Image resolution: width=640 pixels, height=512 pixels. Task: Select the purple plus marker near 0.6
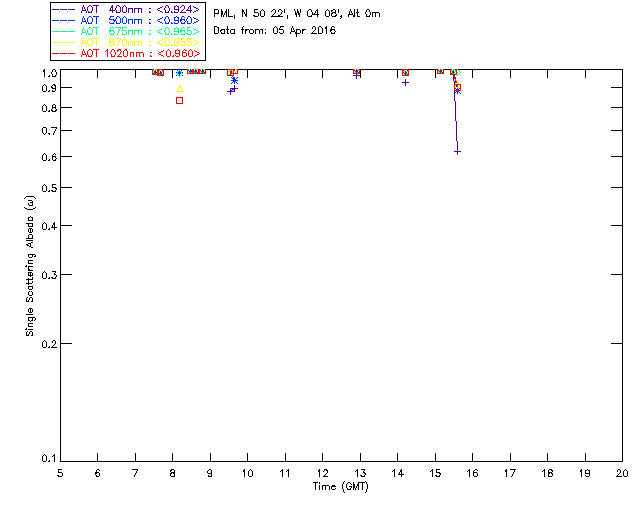[457, 152]
